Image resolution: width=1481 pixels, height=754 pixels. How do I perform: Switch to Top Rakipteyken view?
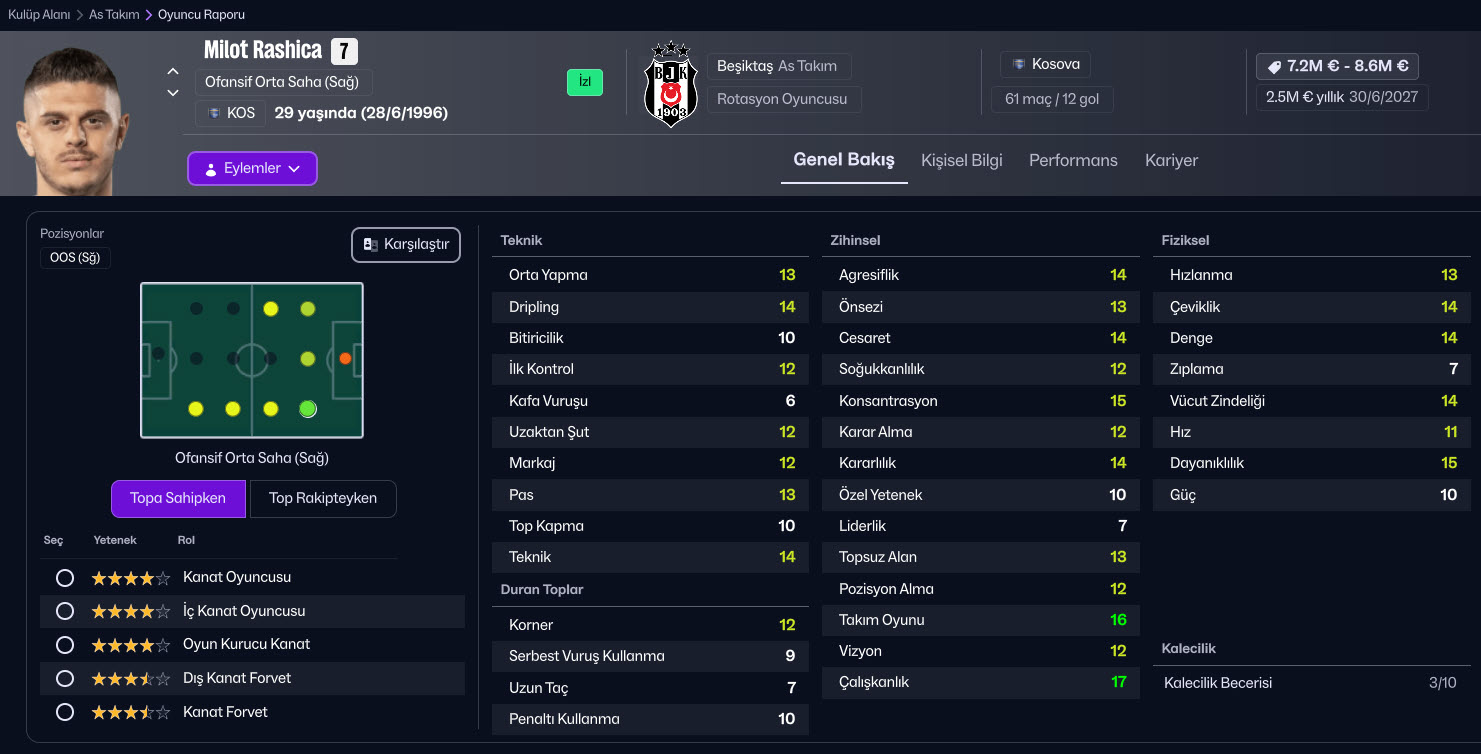point(322,498)
